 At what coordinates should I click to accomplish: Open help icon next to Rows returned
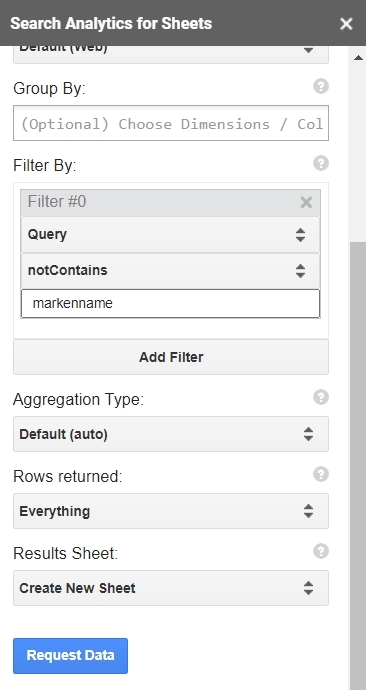pyautogui.click(x=321, y=474)
